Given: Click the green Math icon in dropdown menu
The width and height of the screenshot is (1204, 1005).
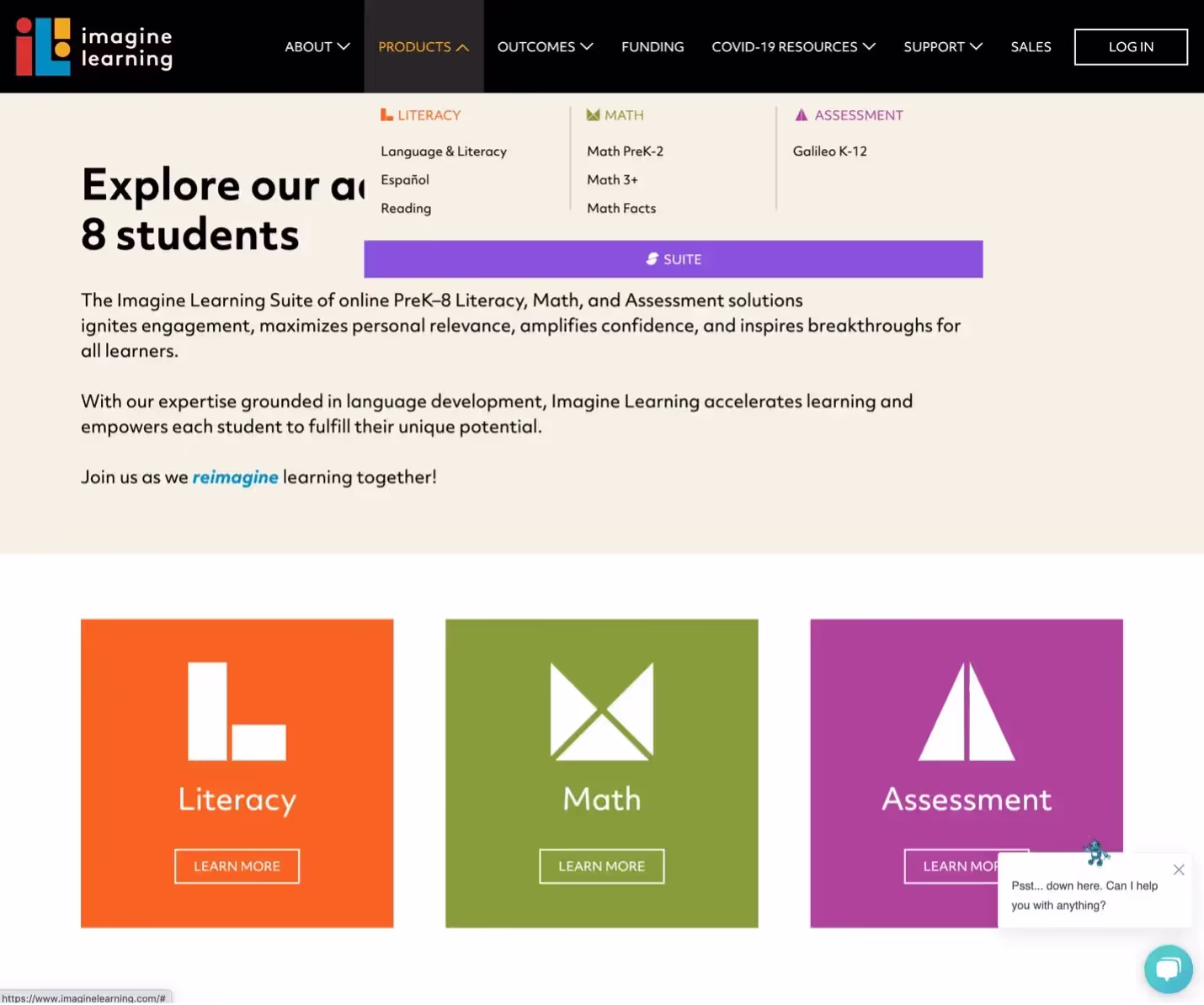Looking at the screenshot, I should tap(594, 115).
